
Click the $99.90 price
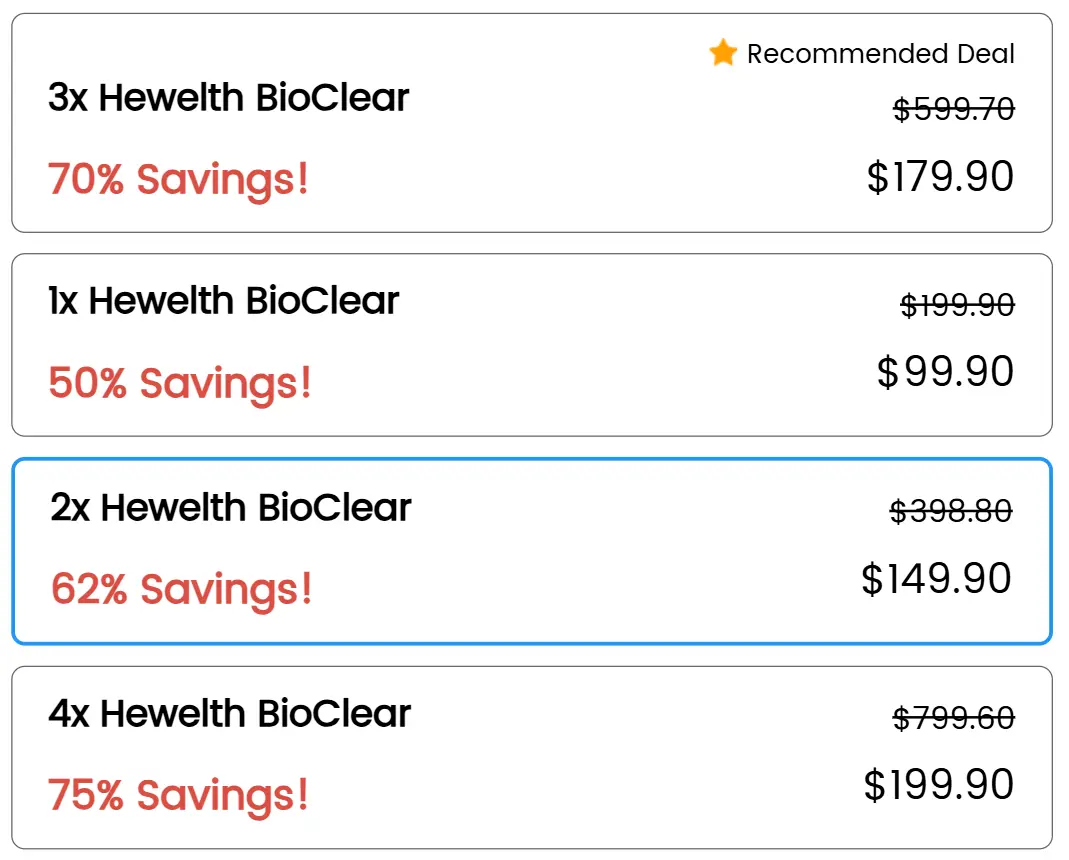(x=945, y=372)
